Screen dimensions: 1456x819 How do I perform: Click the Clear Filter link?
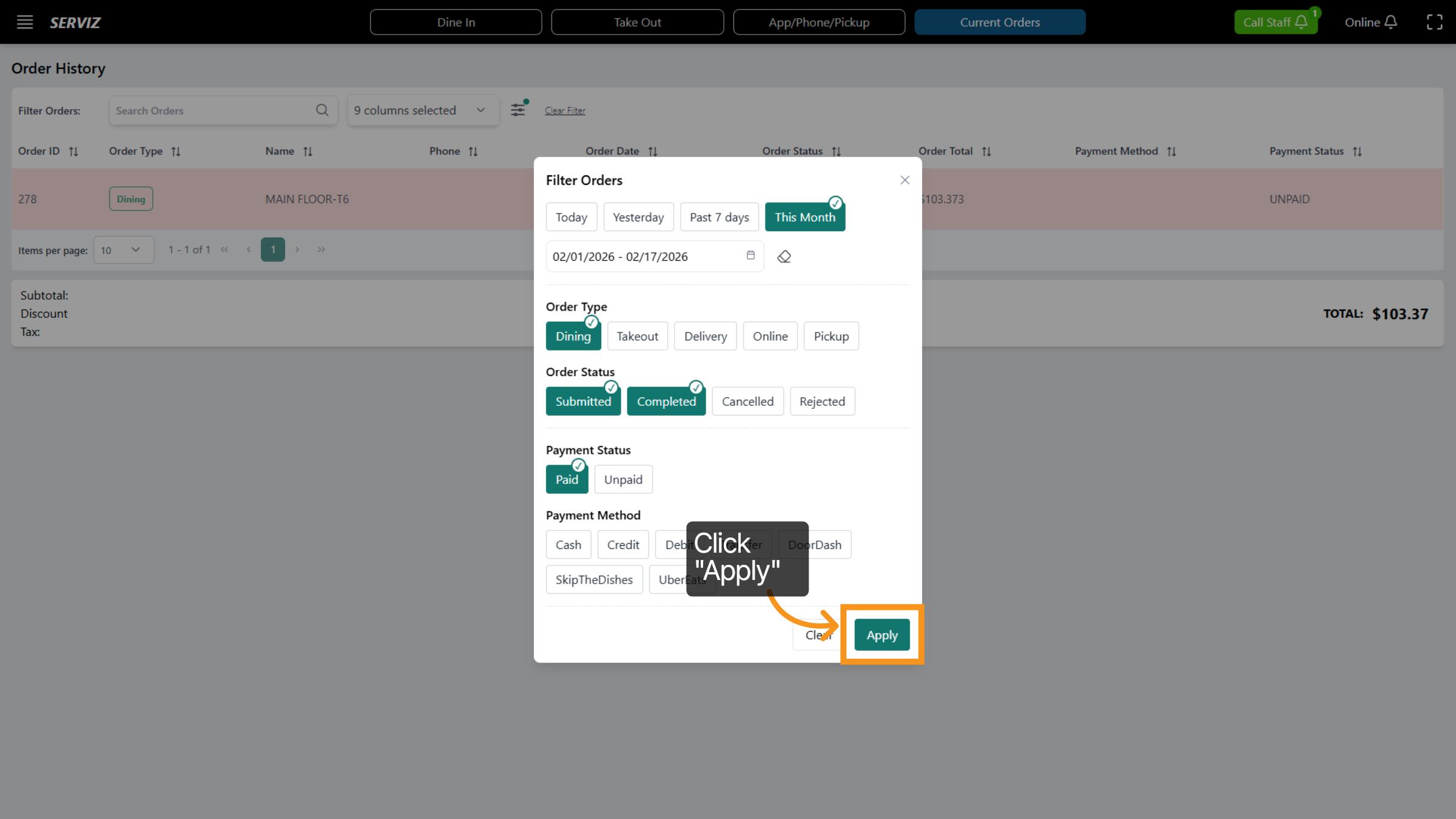[565, 111]
